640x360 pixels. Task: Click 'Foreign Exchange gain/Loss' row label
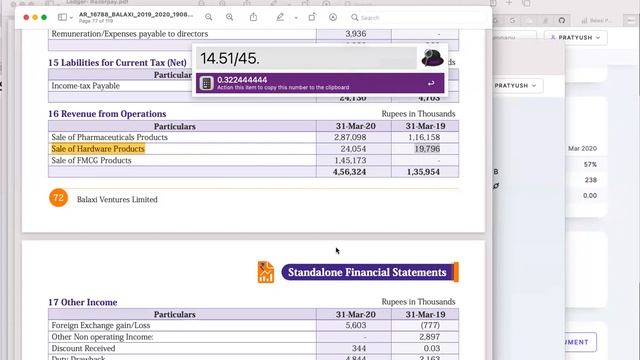[100, 325]
